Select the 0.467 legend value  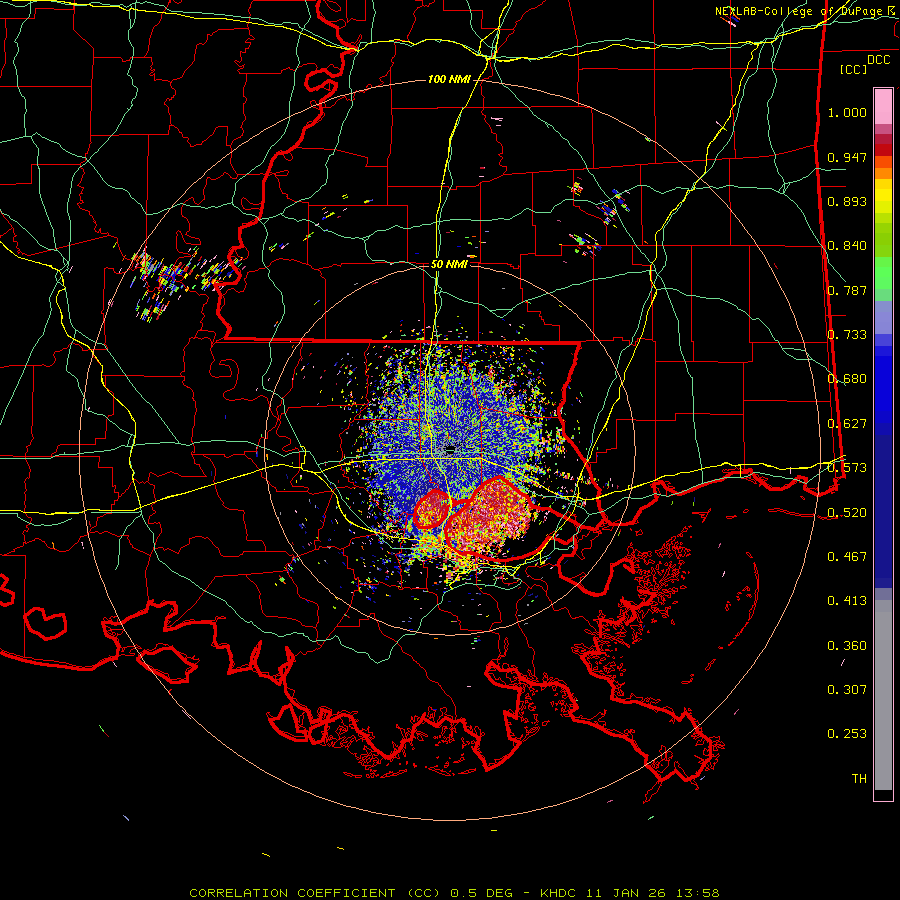tap(847, 557)
